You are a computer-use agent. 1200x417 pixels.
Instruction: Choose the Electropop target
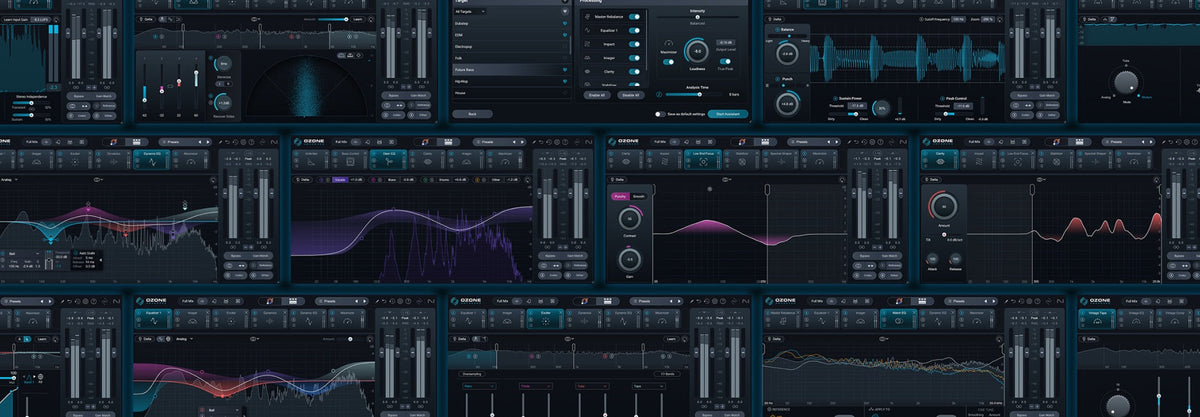pyautogui.click(x=510, y=47)
